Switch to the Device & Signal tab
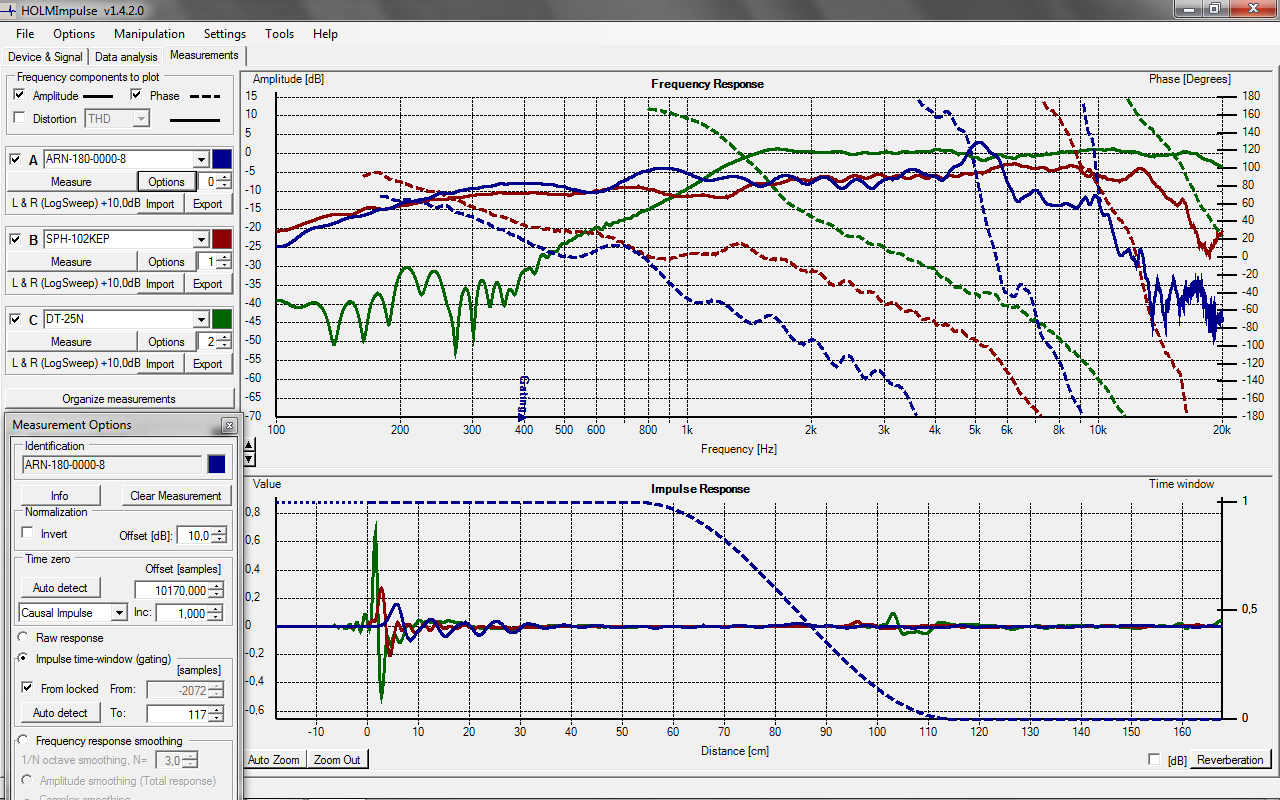 pyautogui.click(x=46, y=57)
